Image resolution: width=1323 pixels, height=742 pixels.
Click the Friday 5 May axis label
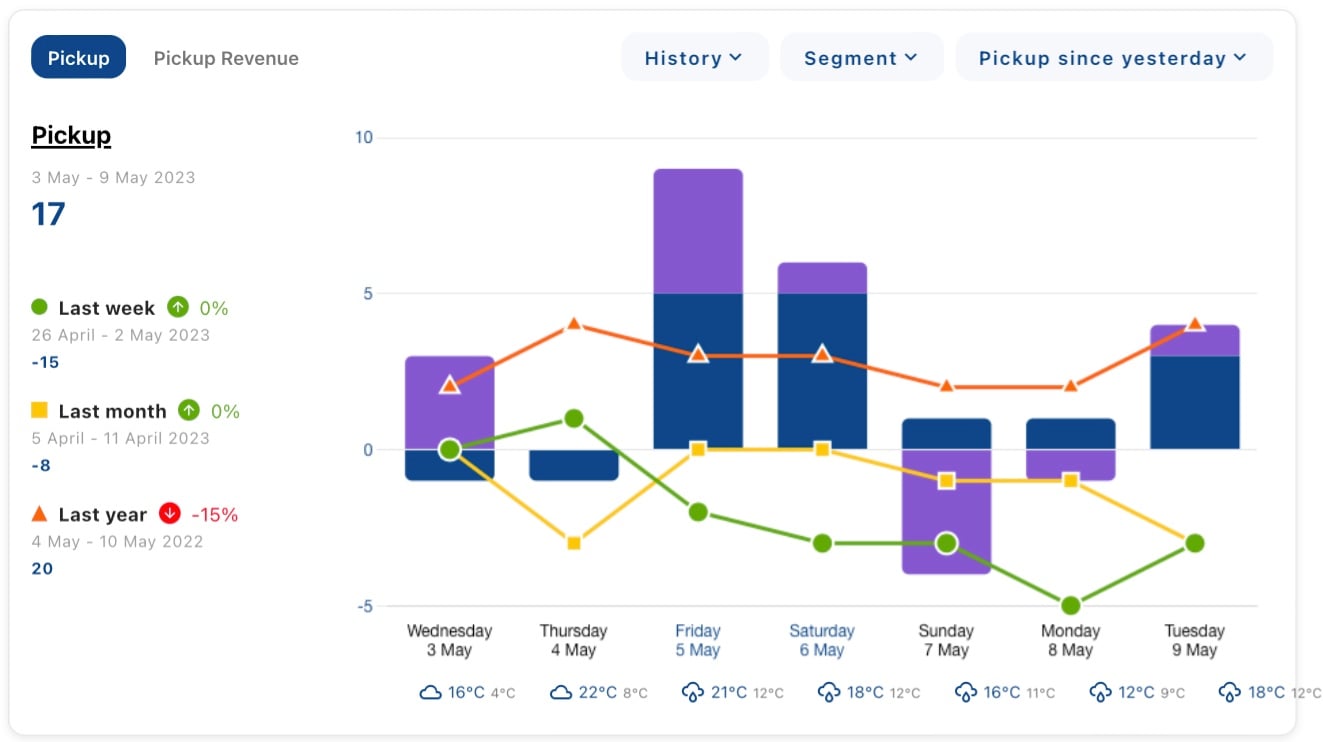[697, 640]
